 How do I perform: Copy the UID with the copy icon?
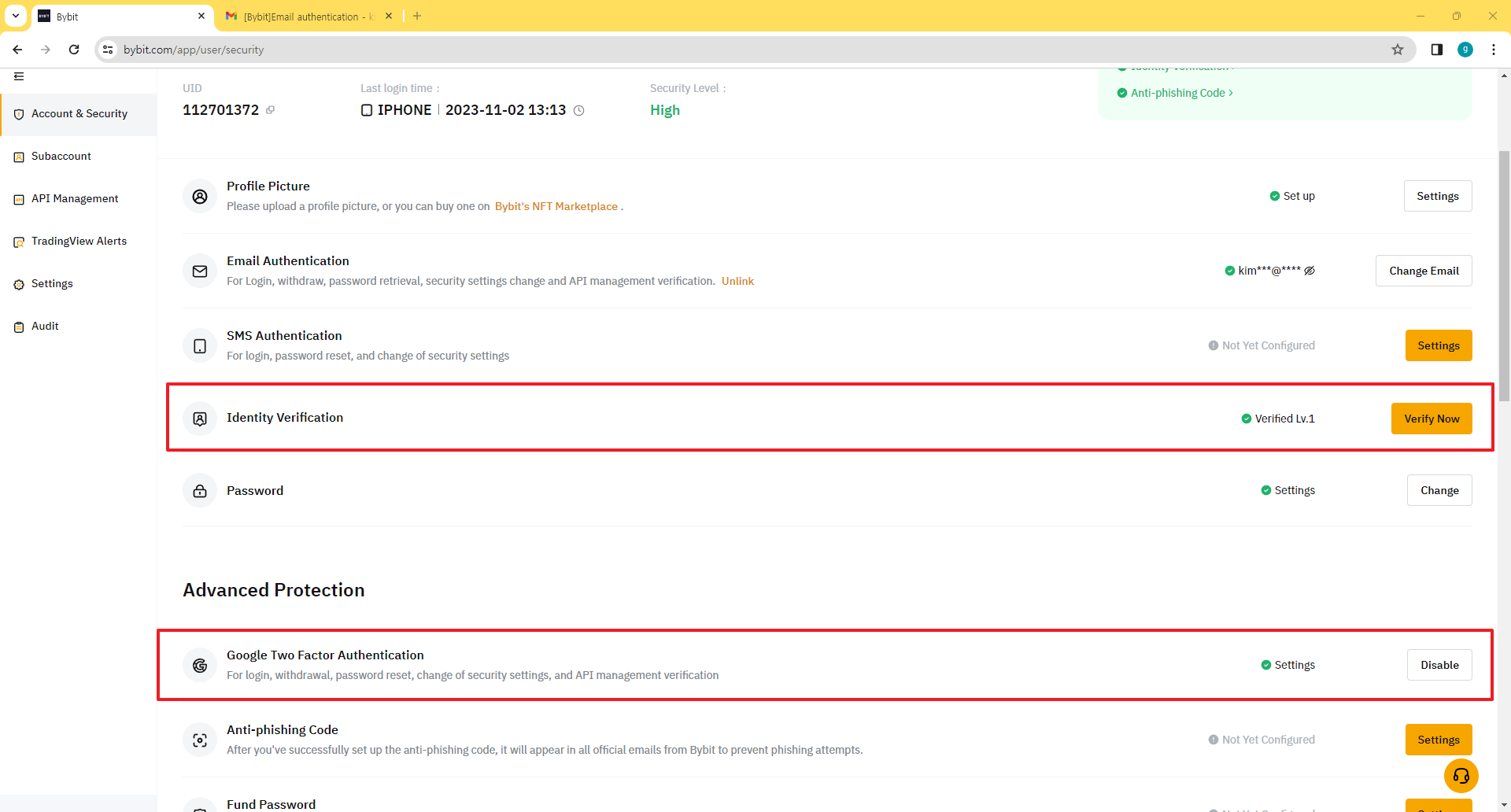click(x=270, y=110)
